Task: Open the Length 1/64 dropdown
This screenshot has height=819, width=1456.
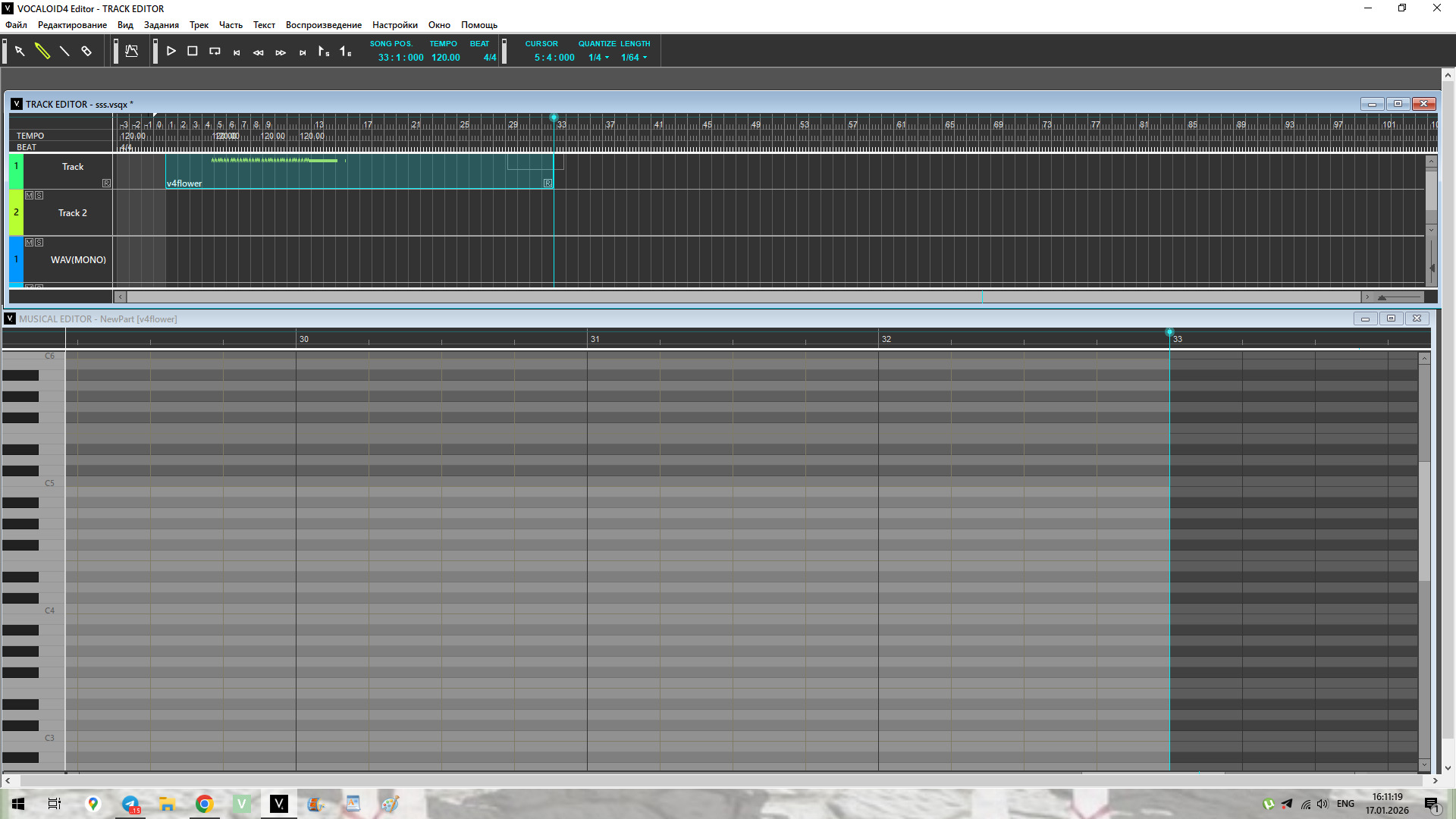Action: (634, 58)
